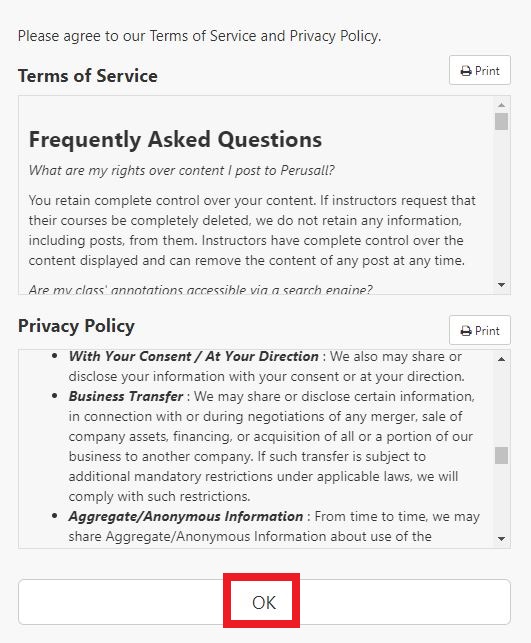Click Terms of Service scrollbar up arrow

[501, 105]
